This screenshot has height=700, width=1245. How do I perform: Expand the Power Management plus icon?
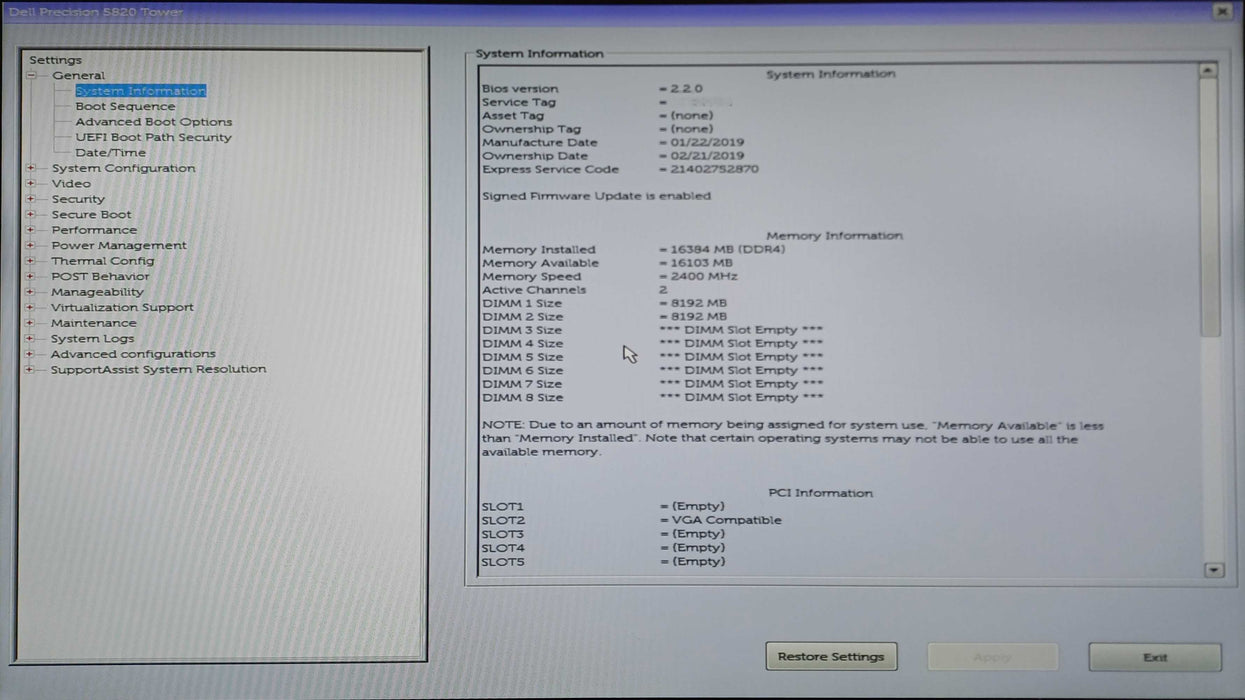click(31, 246)
